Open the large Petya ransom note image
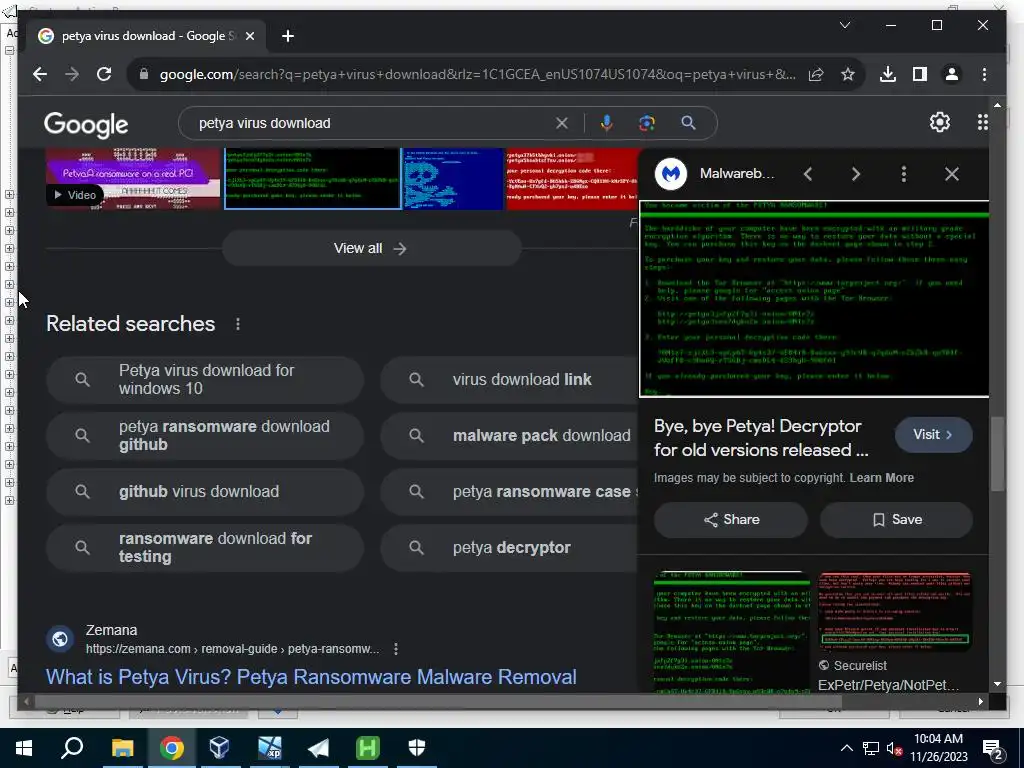Viewport: 1024px width, 768px height. click(x=814, y=299)
